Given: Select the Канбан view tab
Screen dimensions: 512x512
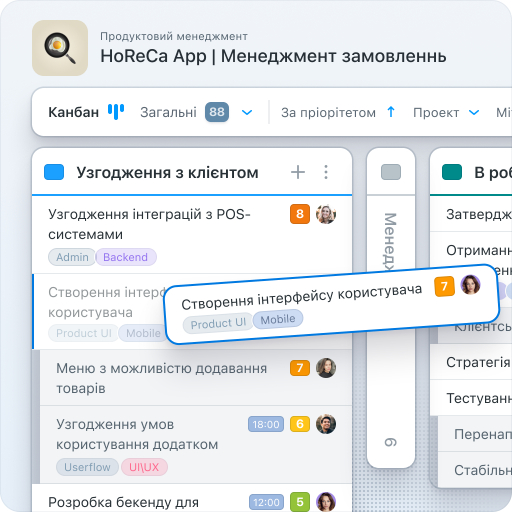Looking at the screenshot, I should 73,112.
